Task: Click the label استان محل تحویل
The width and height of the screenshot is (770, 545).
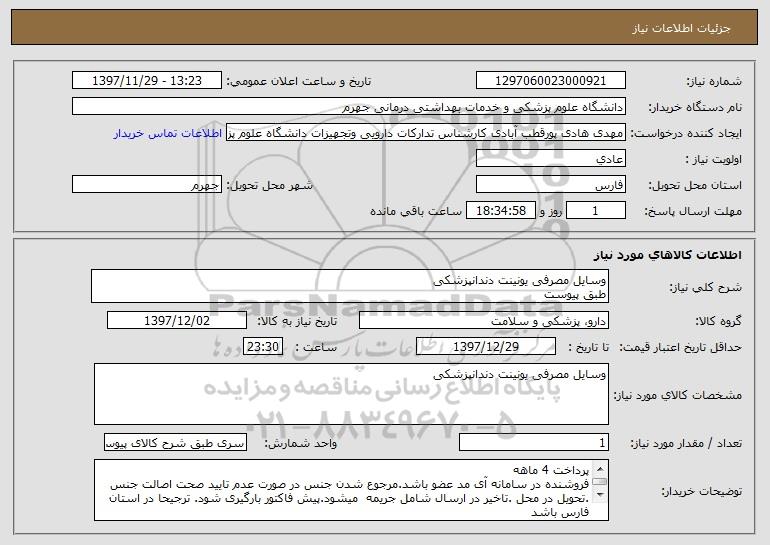Action: 695,186
